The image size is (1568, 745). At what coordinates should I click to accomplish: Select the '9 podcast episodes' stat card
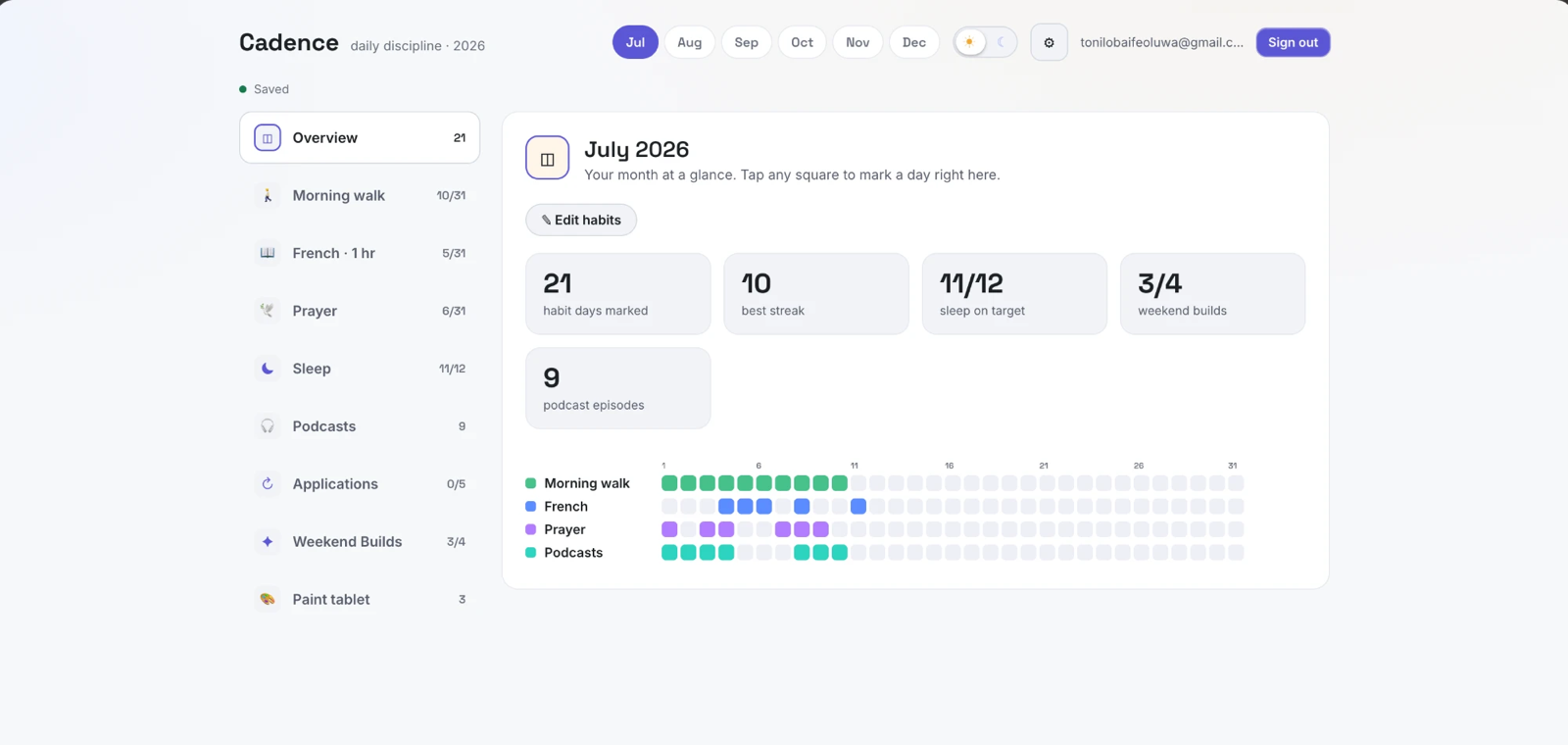pos(618,388)
